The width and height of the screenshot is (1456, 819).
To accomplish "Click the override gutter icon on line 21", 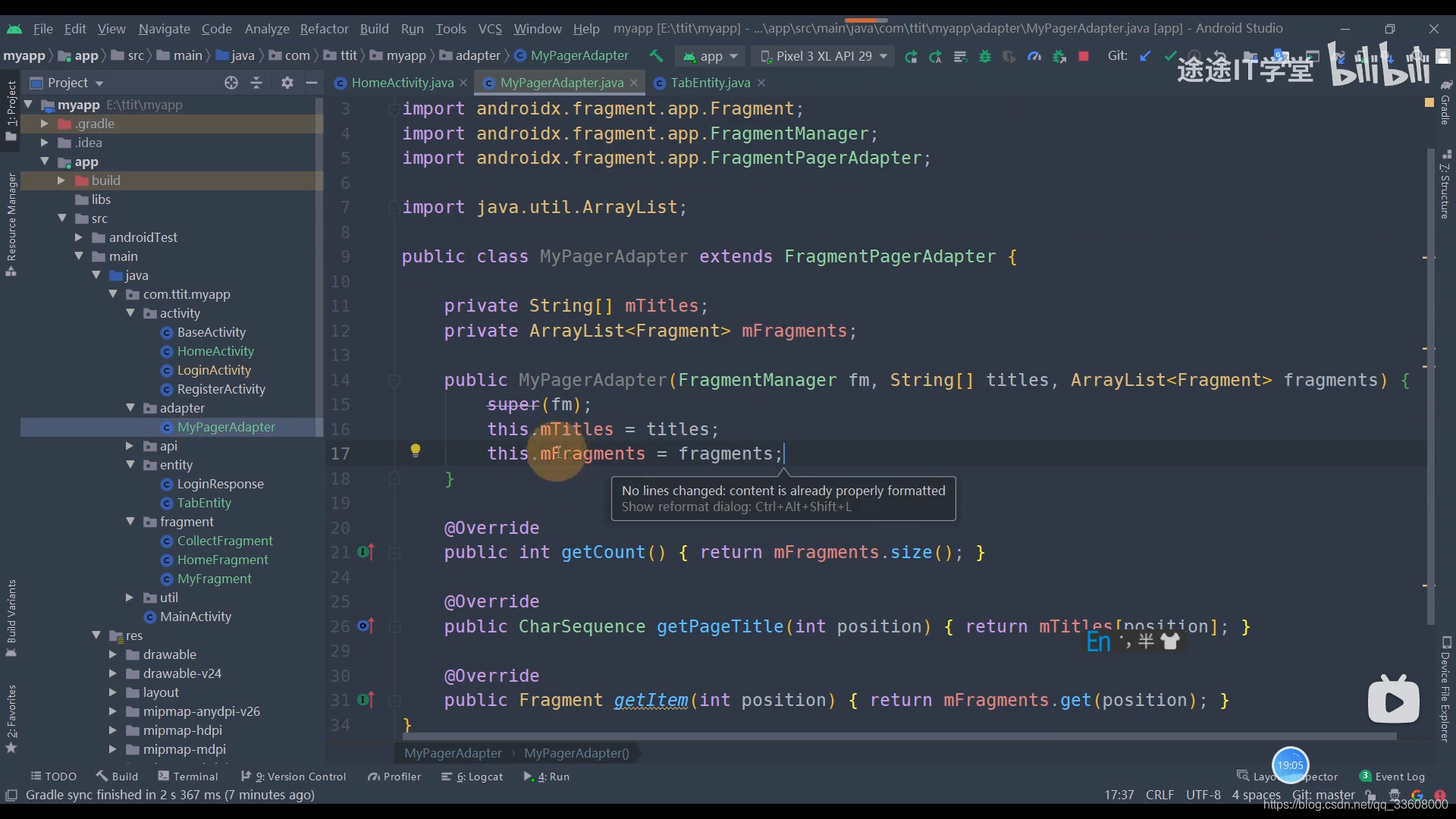I will 366,552.
